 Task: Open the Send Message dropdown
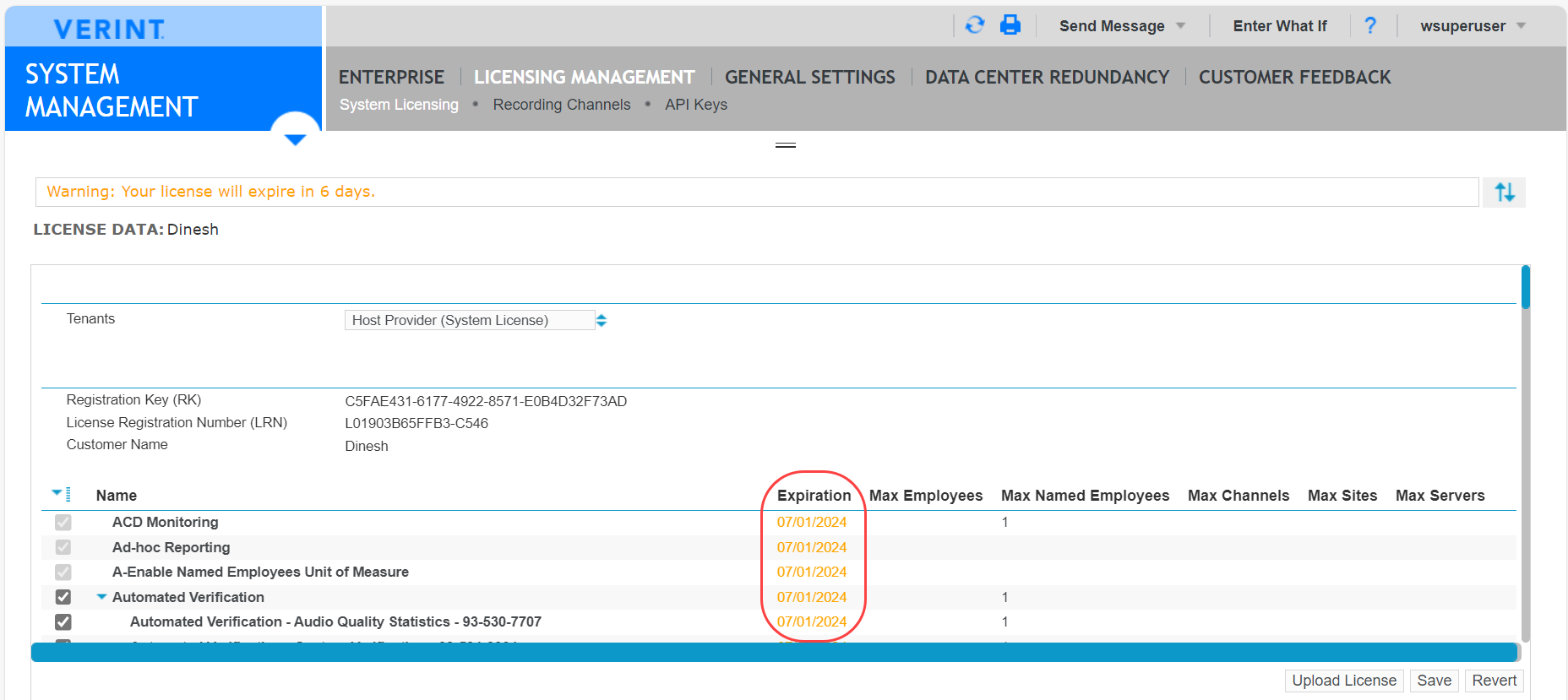click(x=1123, y=26)
